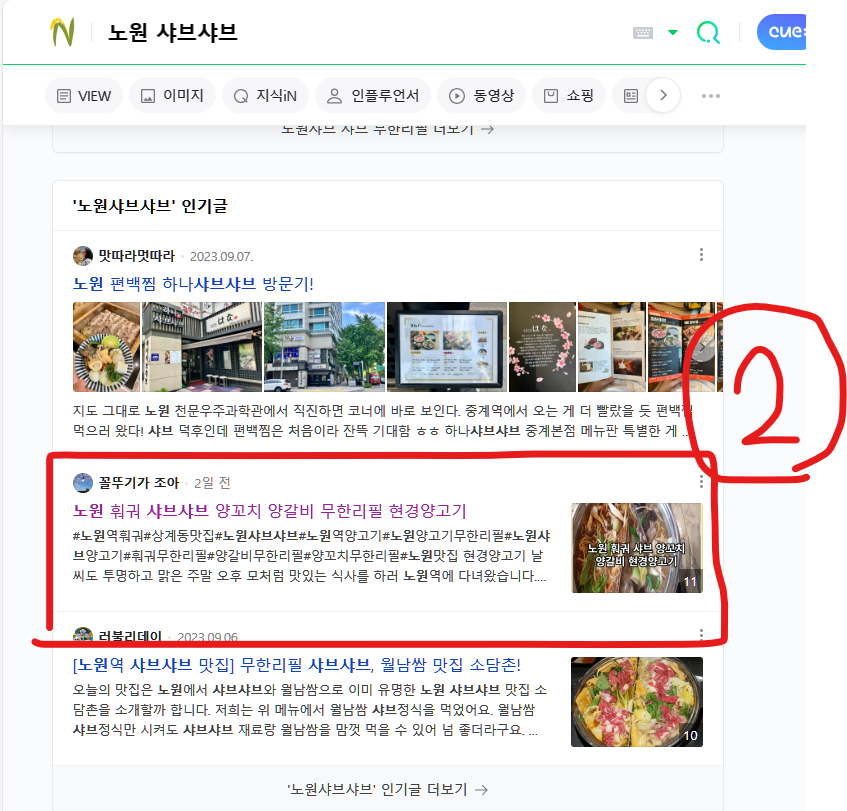The image size is (847, 811).
Task: Open post 노원 편백찜 하나샤브샤브 방문기!
Action: pos(193,284)
